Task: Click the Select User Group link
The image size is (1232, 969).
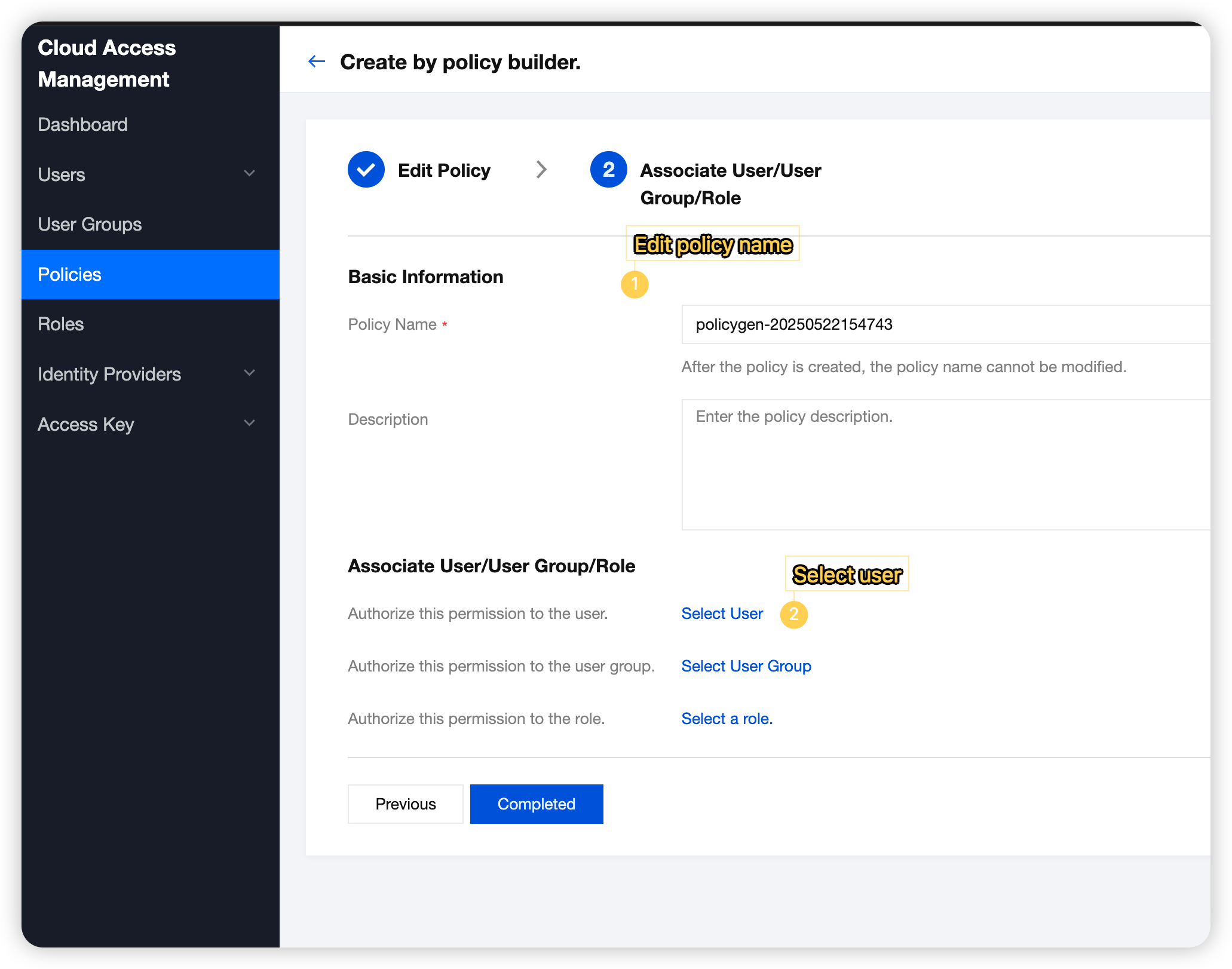Action: click(x=746, y=666)
